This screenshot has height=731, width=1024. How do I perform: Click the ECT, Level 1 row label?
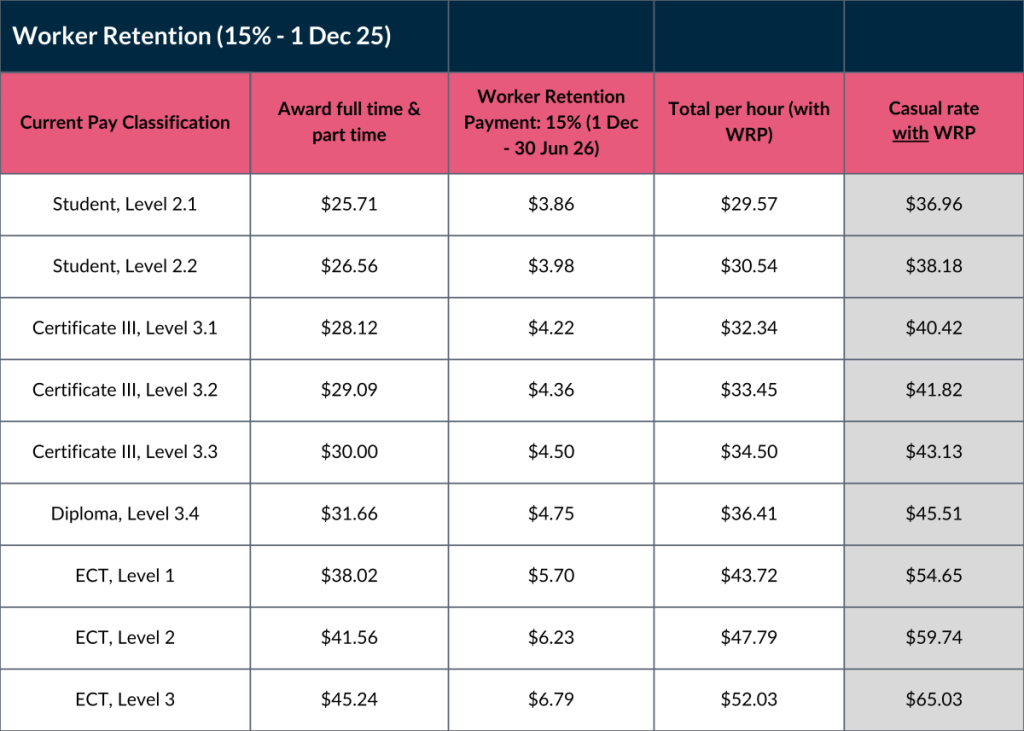click(x=125, y=576)
